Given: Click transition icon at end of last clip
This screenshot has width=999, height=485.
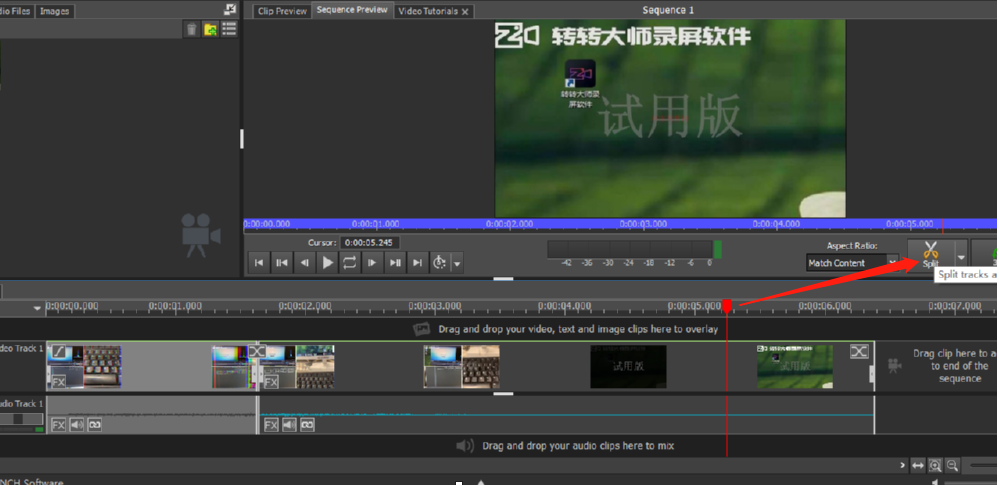Looking at the screenshot, I should 859,351.
